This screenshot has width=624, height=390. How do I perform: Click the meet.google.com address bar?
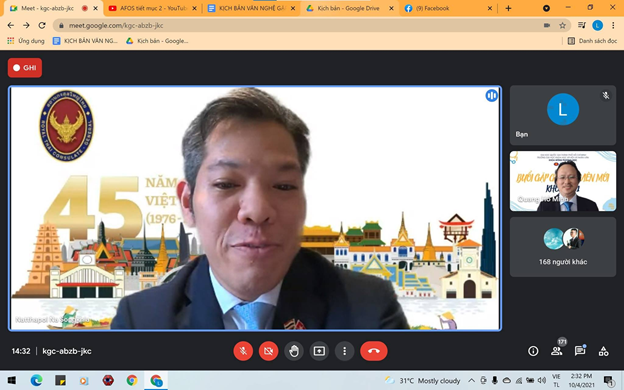pyautogui.click(x=302, y=25)
